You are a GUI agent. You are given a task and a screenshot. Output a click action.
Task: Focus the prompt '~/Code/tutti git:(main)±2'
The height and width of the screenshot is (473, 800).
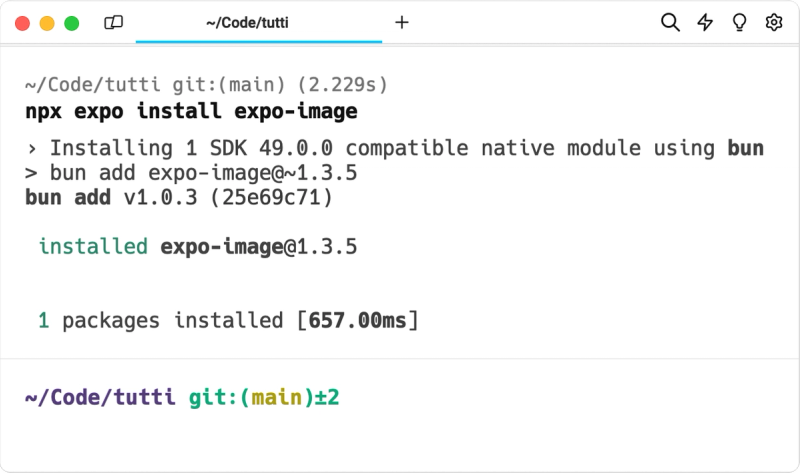(182, 397)
